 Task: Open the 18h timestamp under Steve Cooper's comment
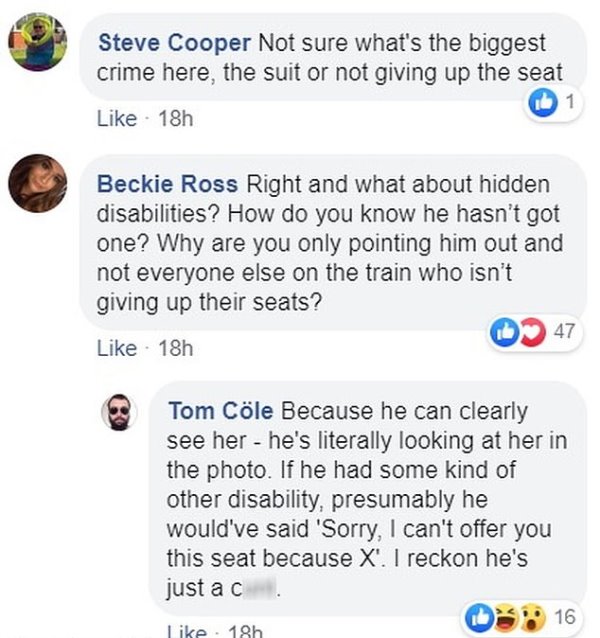pos(174,118)
